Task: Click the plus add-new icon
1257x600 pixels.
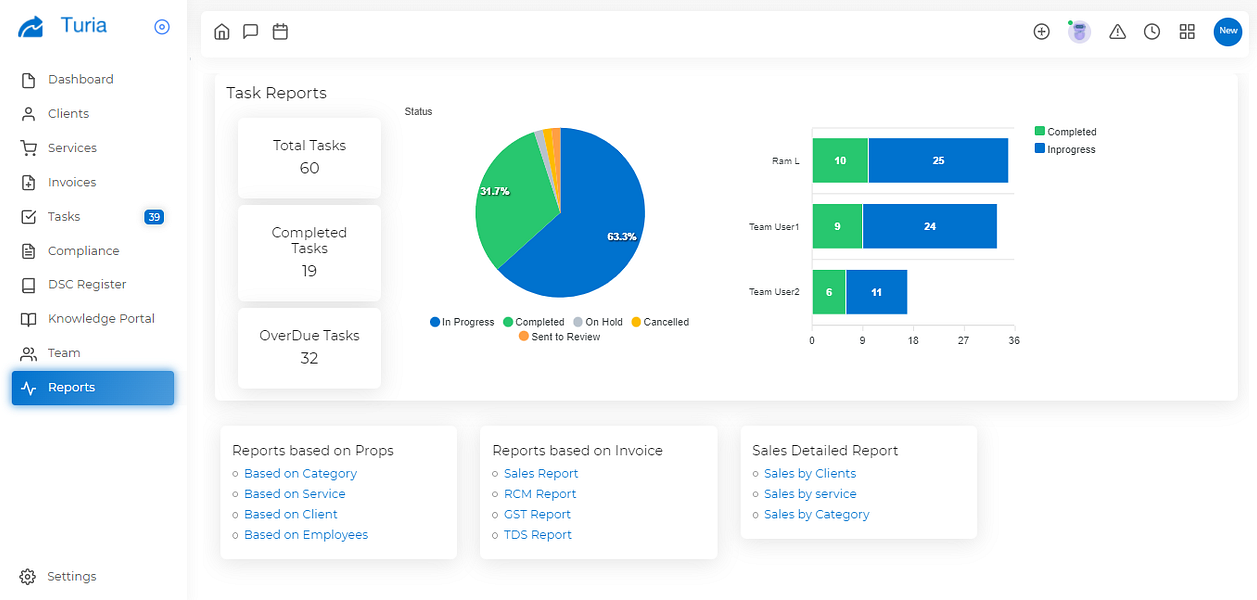Action: click(x=1041, y=32)
